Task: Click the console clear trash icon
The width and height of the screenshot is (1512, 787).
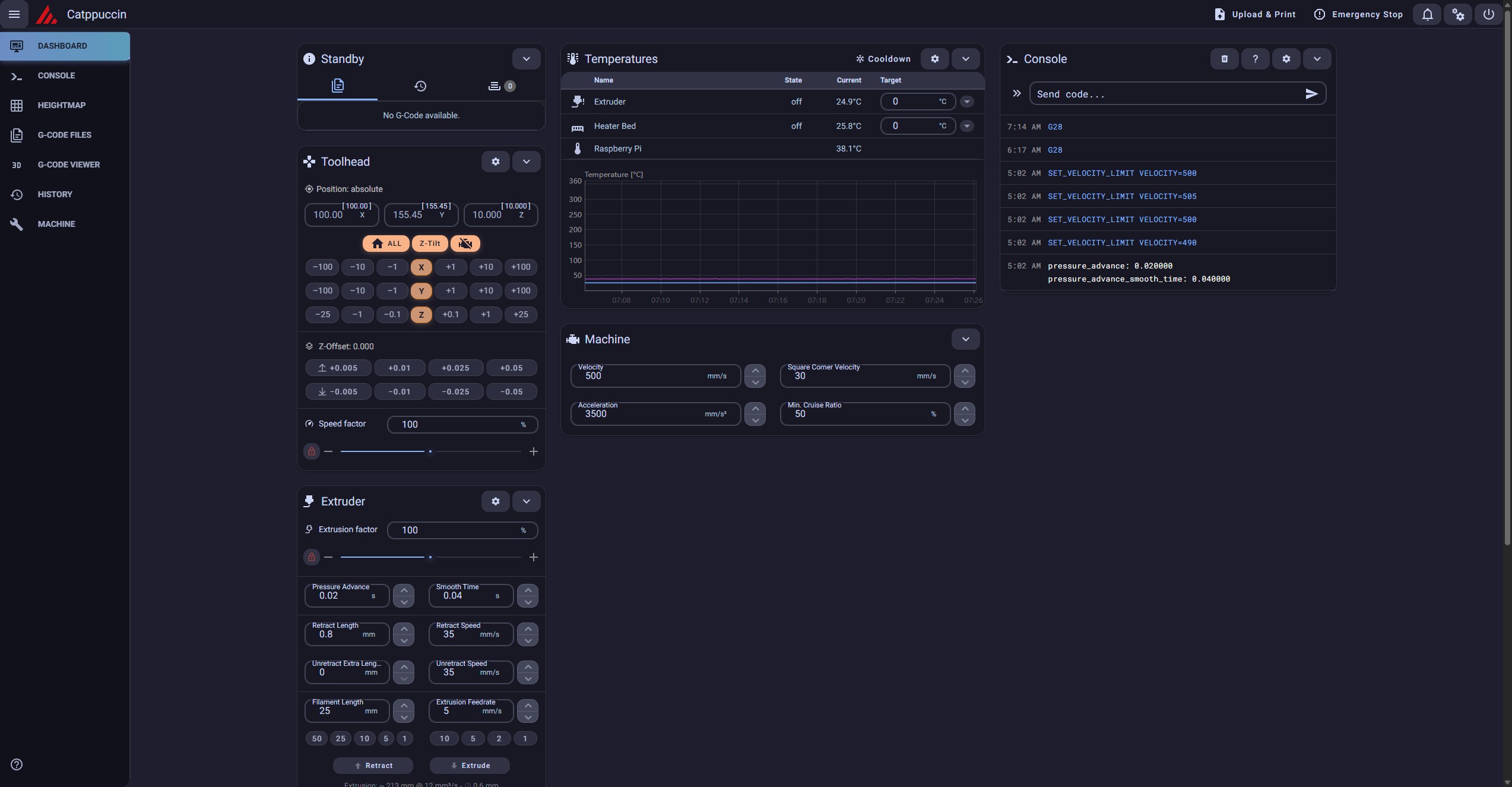Action: coord(1224,59)
